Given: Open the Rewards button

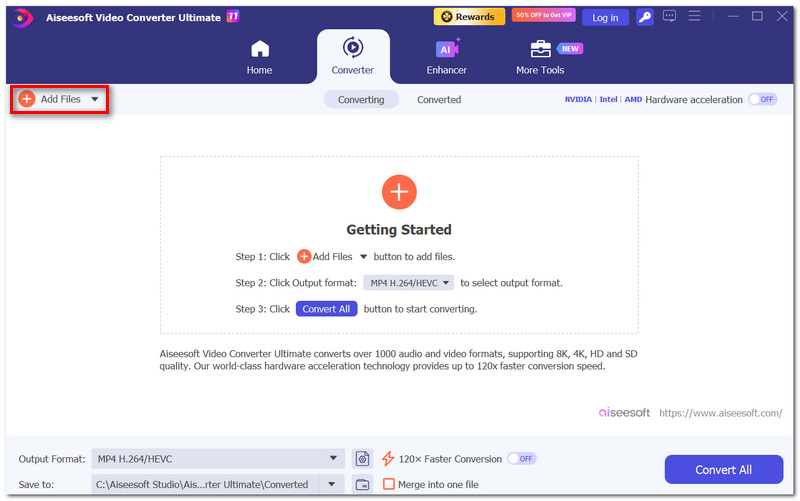Looking at the screenshot, I should point(469,17).
